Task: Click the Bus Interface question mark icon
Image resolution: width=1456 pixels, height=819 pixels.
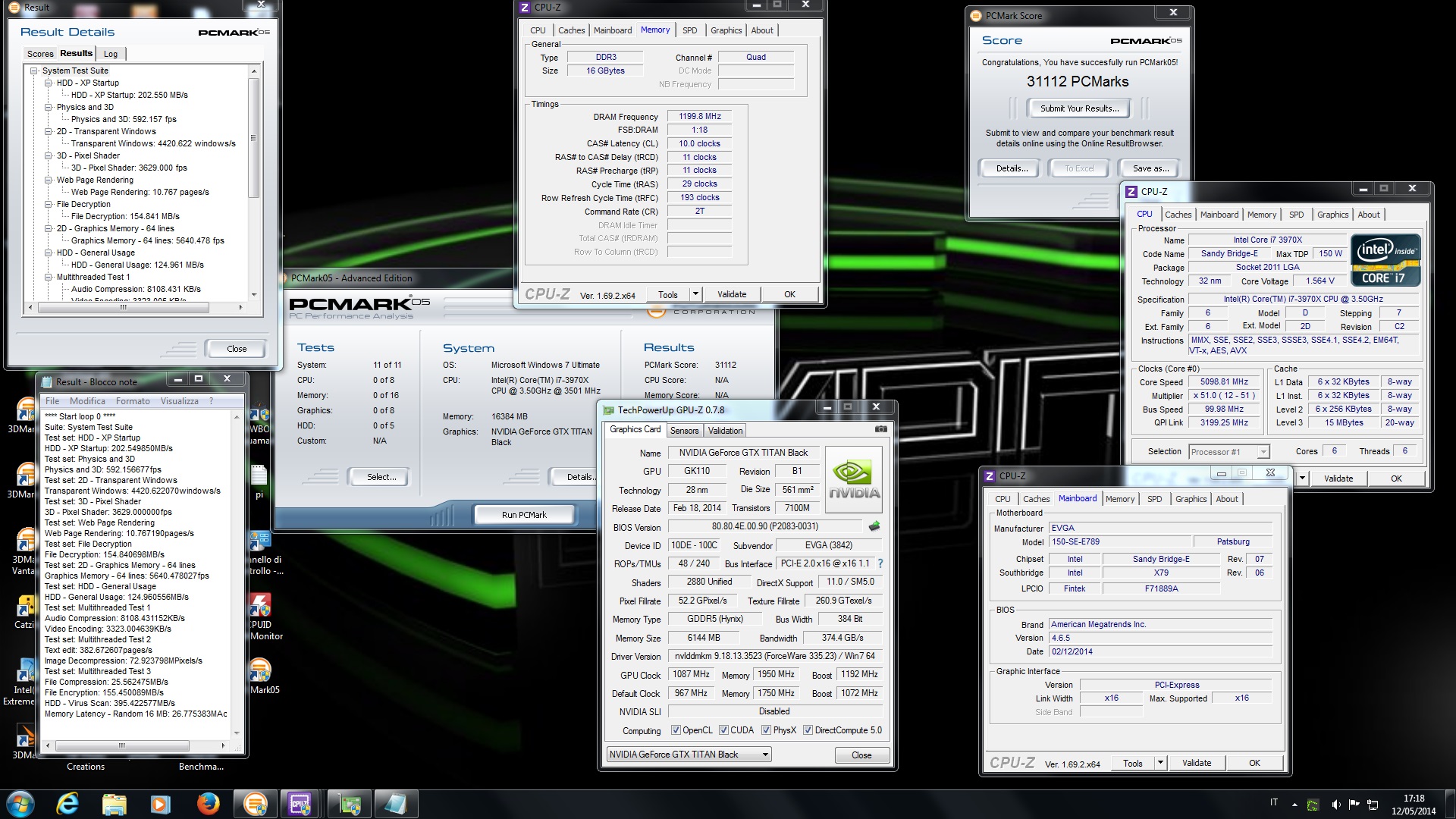Action: (x=880, y=563)
